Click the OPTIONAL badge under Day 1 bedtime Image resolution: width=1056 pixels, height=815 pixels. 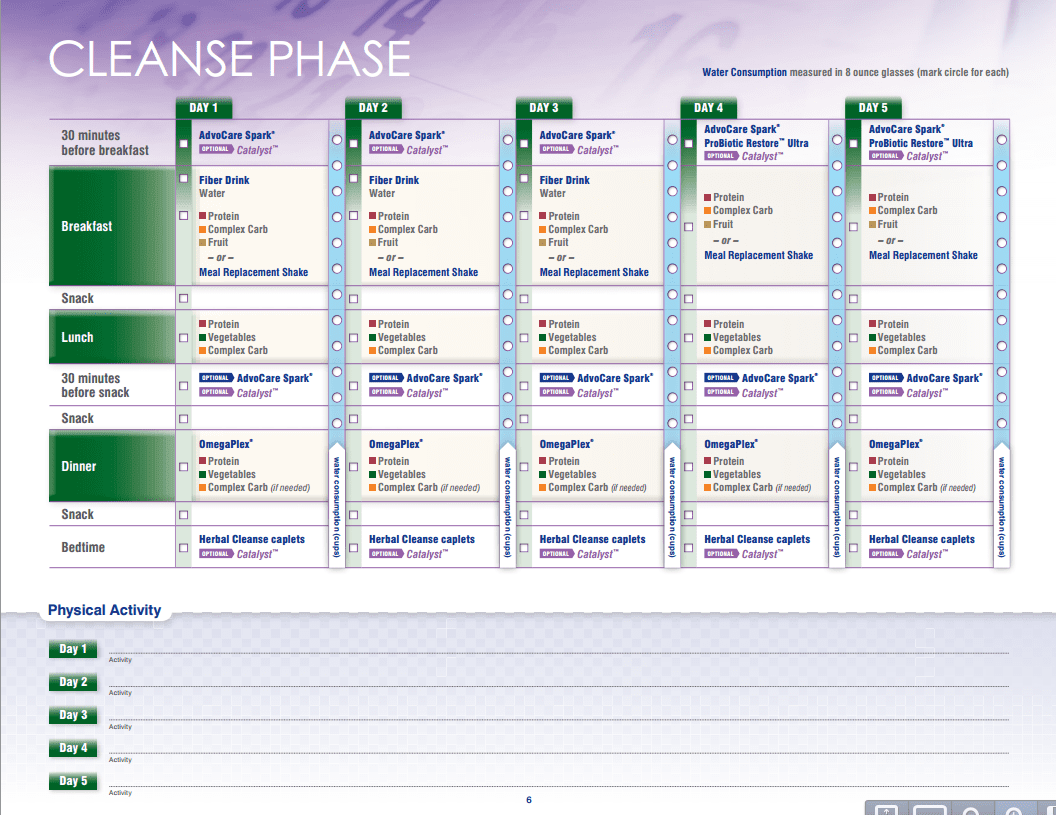(215, 554)
